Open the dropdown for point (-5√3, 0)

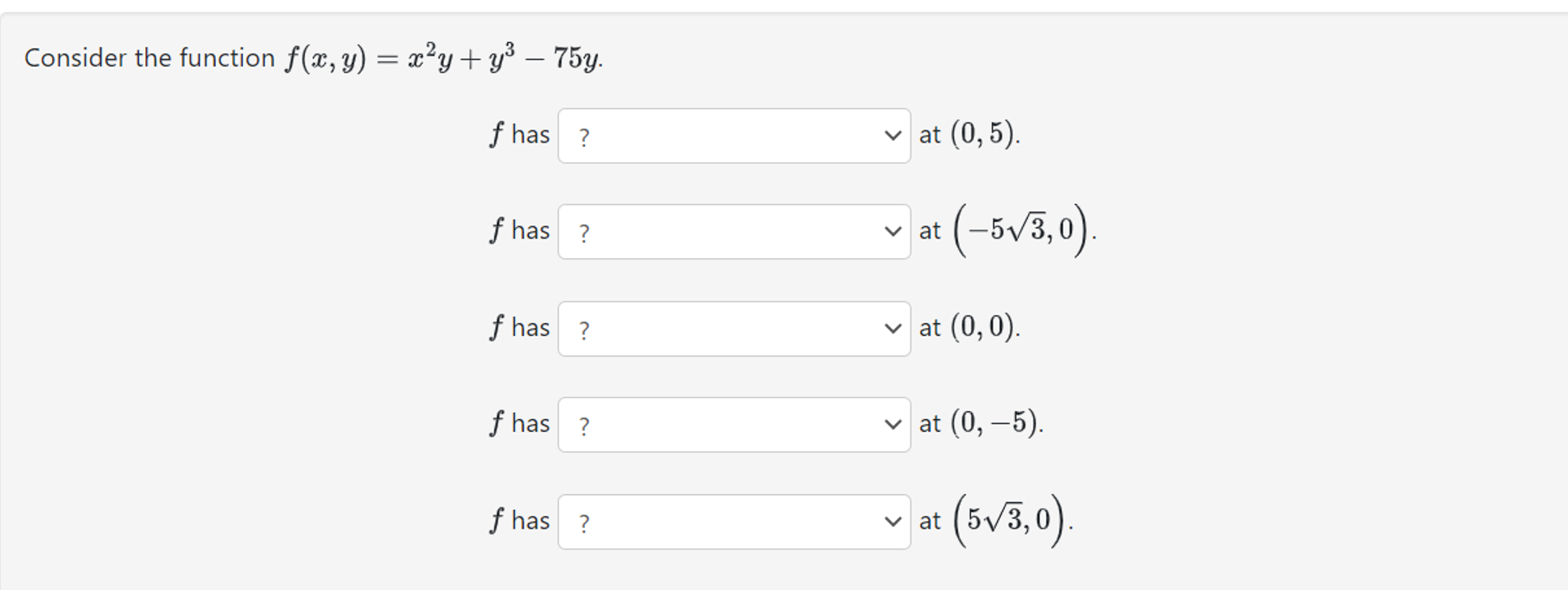pyautogui.click(x=734, y=232)
